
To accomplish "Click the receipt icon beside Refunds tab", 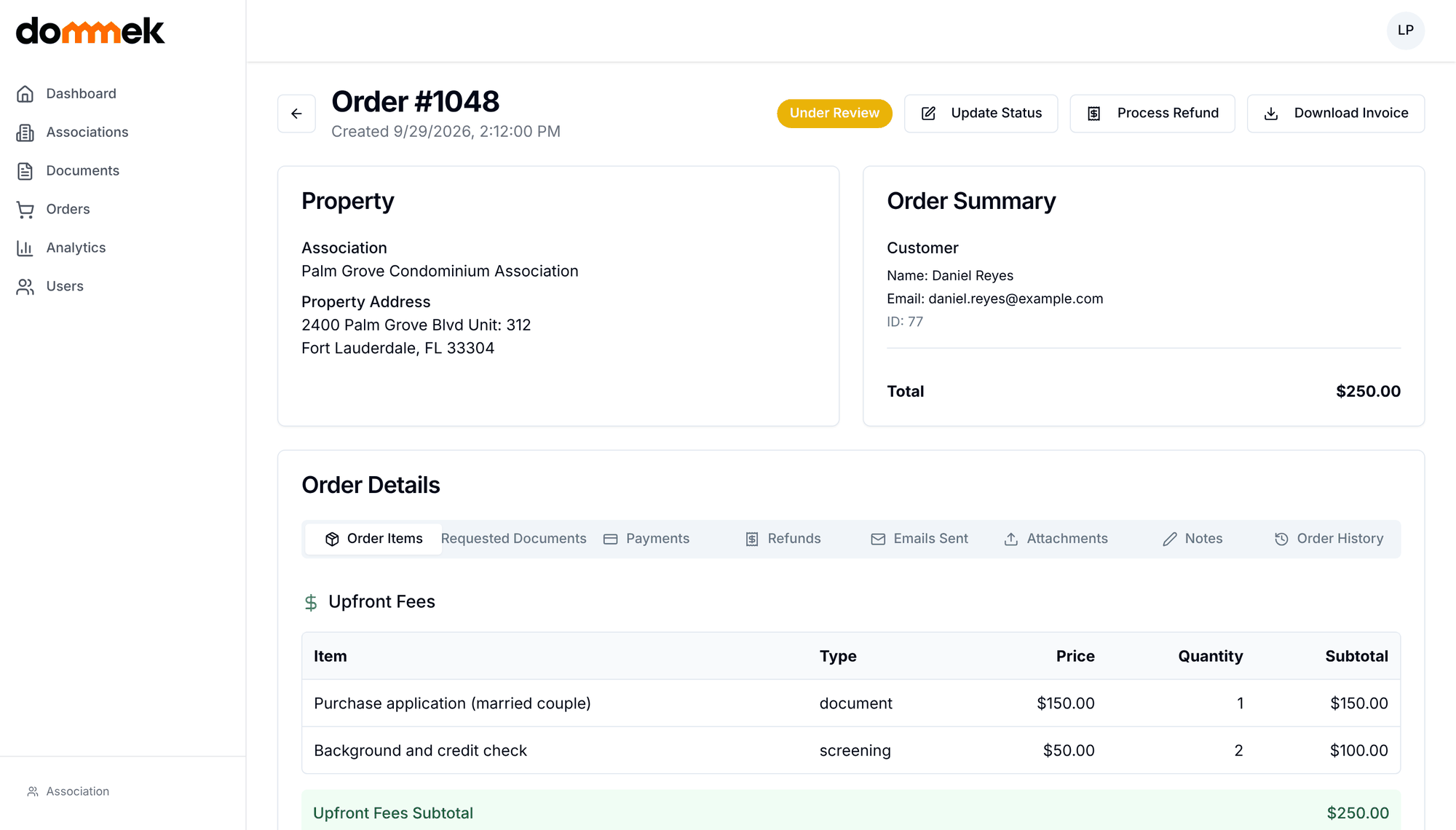I will click(x=752, y=539).
